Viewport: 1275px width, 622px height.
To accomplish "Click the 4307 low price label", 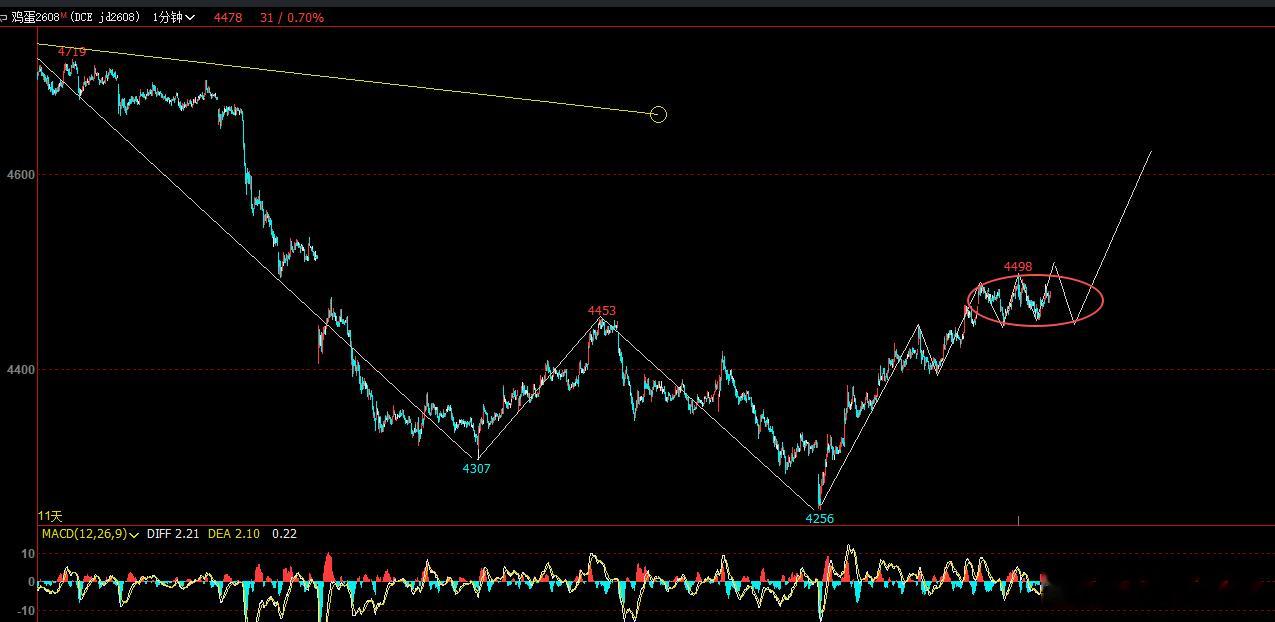I will (477, 468).
